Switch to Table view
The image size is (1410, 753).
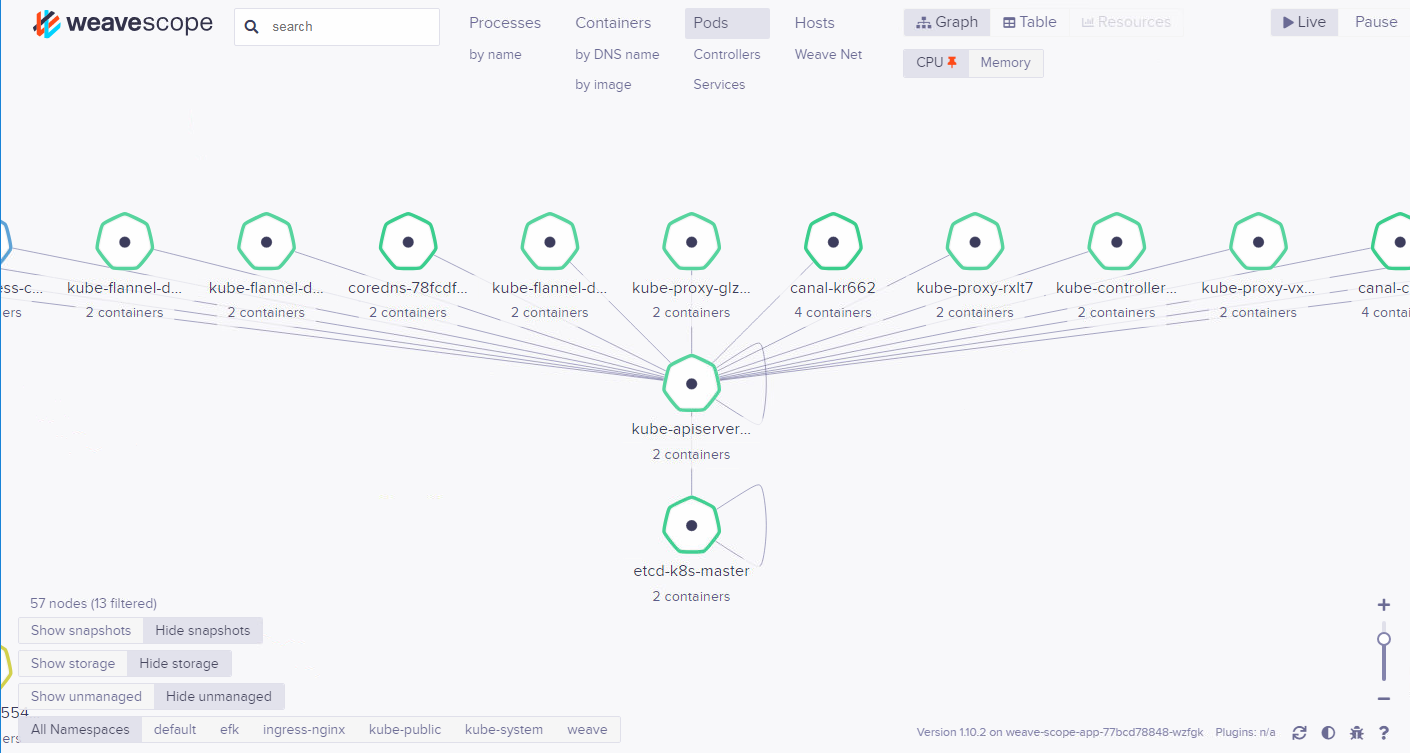1030,22
